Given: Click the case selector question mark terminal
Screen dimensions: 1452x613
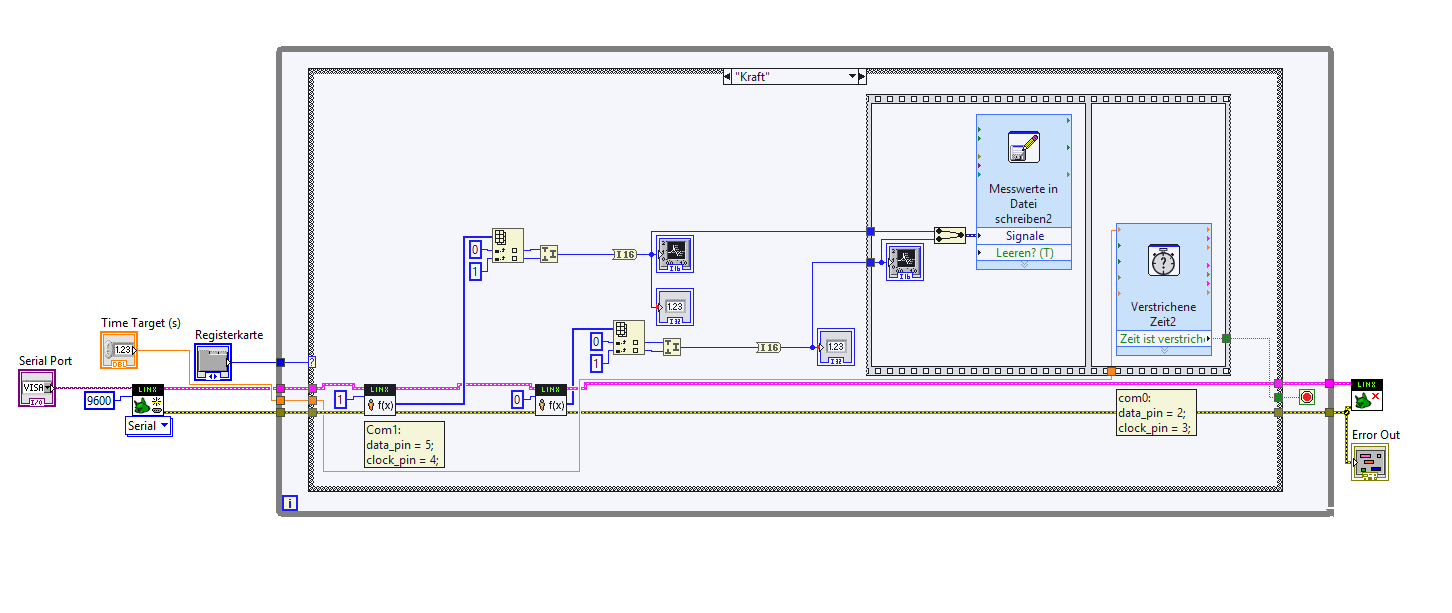Looking at the screenshot, I should (312, 362).
